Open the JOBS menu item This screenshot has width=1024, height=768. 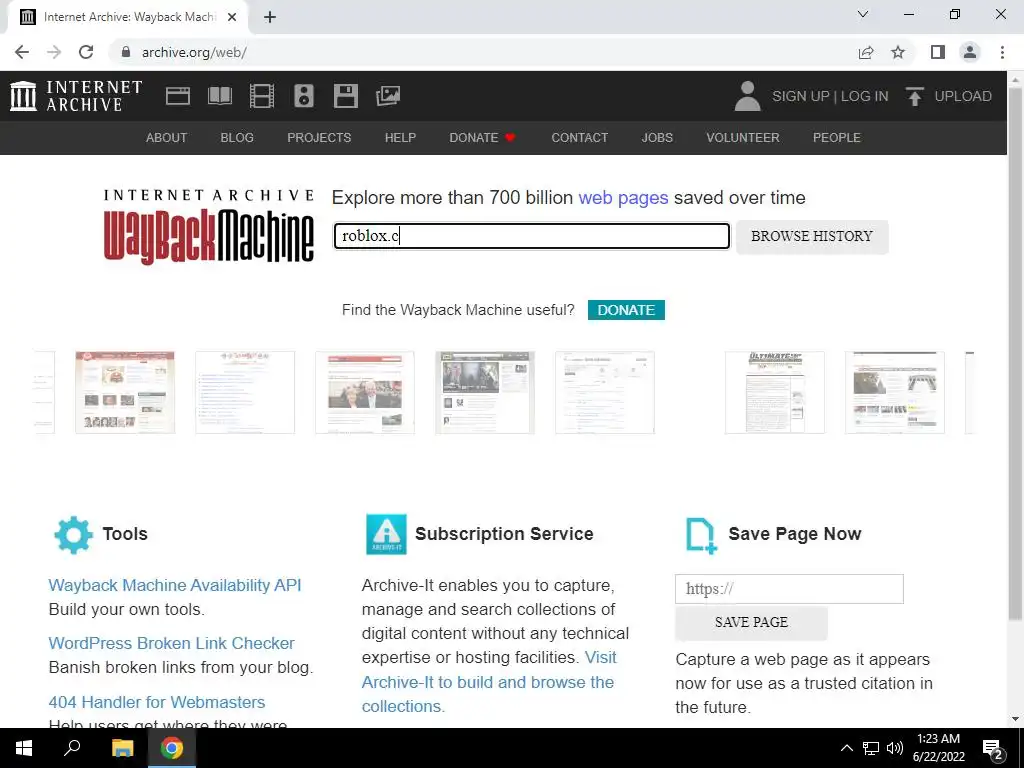(657, 138)
